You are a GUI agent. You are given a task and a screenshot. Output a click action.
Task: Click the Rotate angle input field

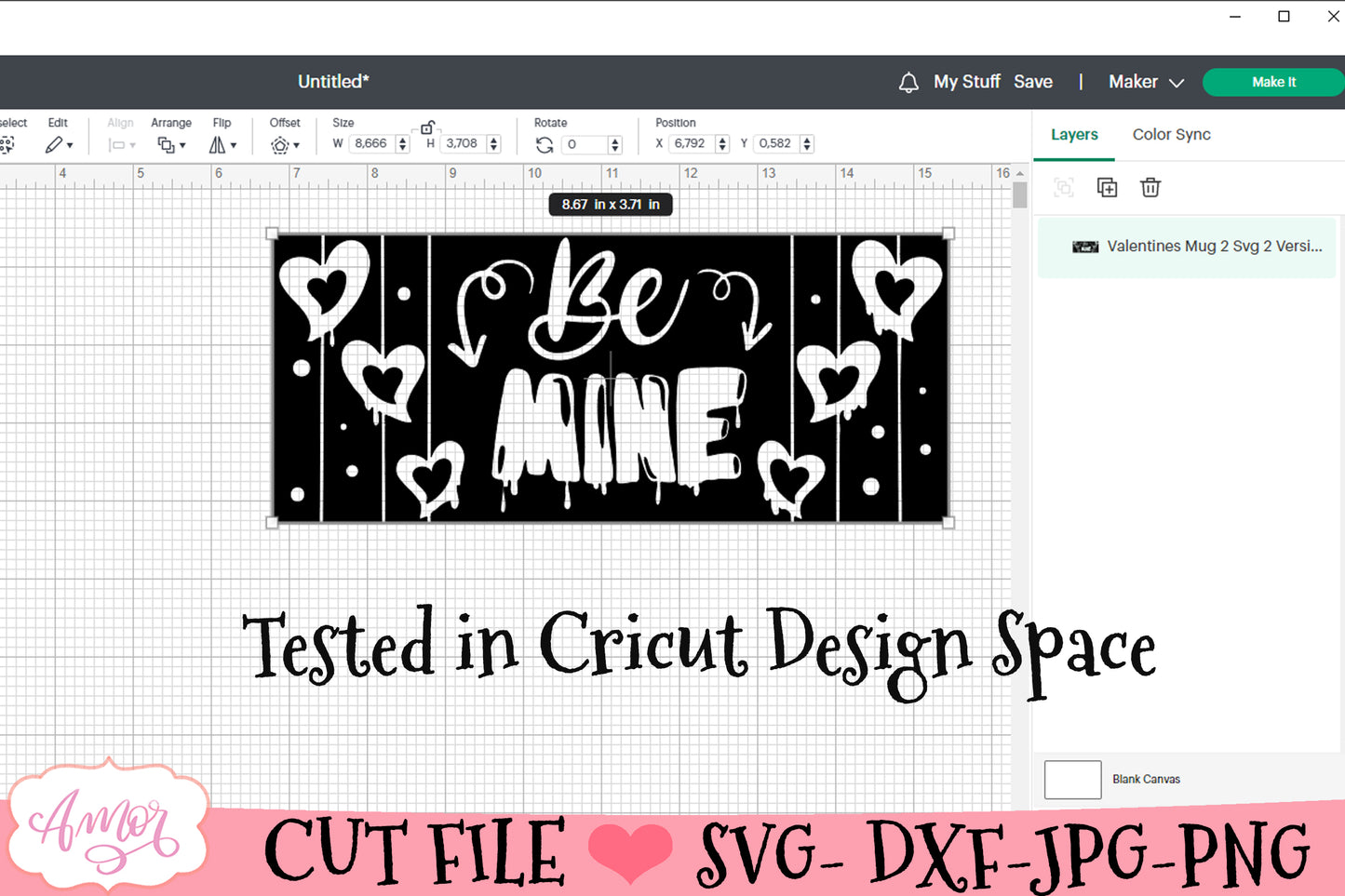[x=585, y=144]
